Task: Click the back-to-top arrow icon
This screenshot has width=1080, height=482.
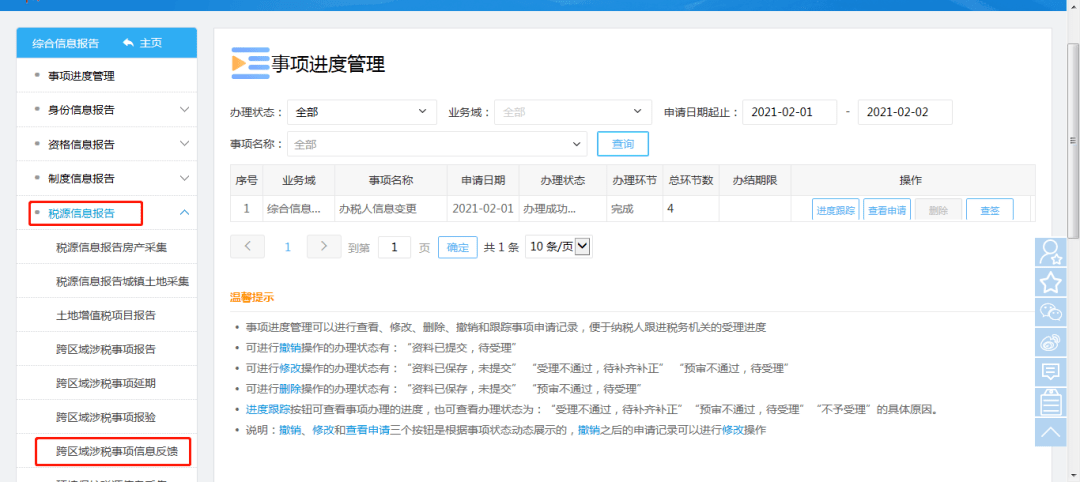Action: click(x=1050, y=432)
